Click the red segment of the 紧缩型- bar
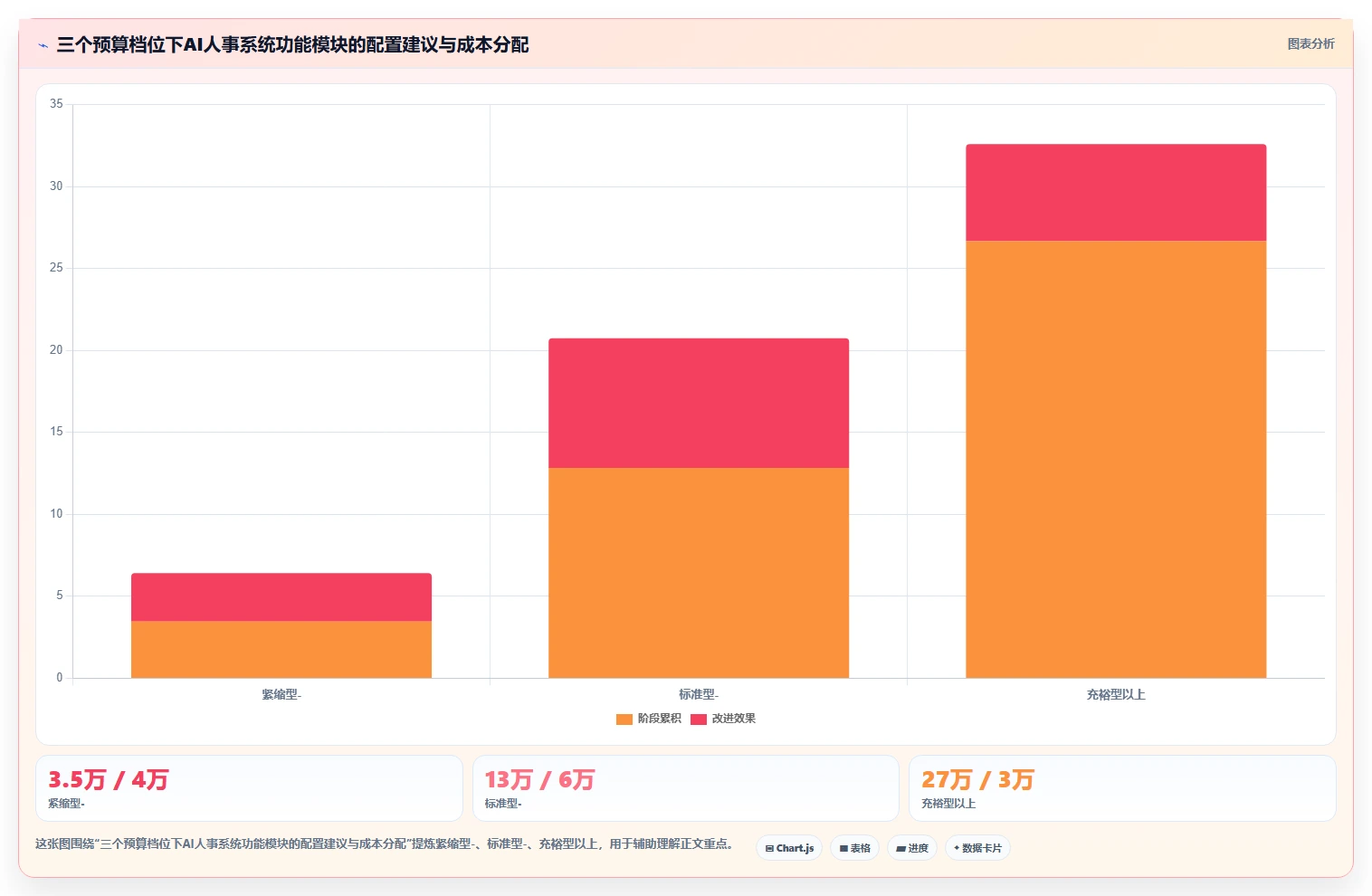The width and height of the screenshot is (1372, 896). point(281,597)
